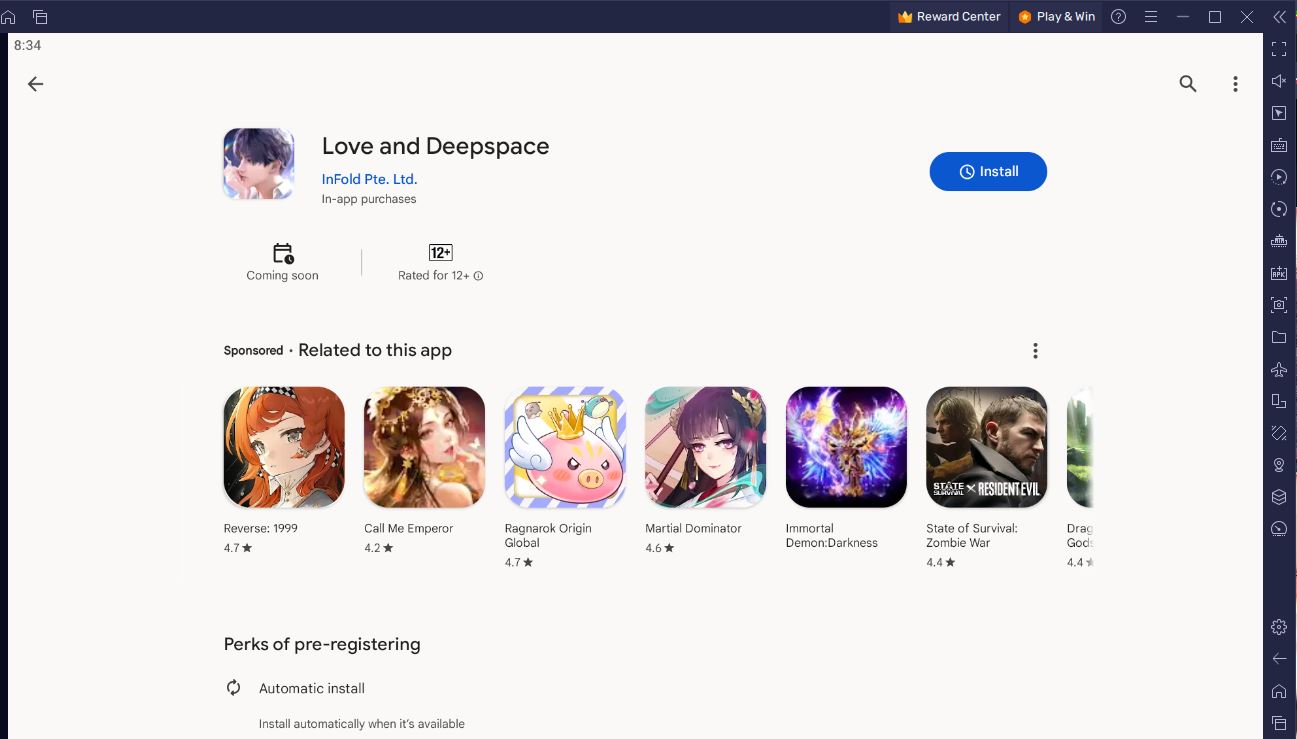This screenshot has width=1297, height=739.
Task: Click the blue Install button
Action: (x=988, y=172)
